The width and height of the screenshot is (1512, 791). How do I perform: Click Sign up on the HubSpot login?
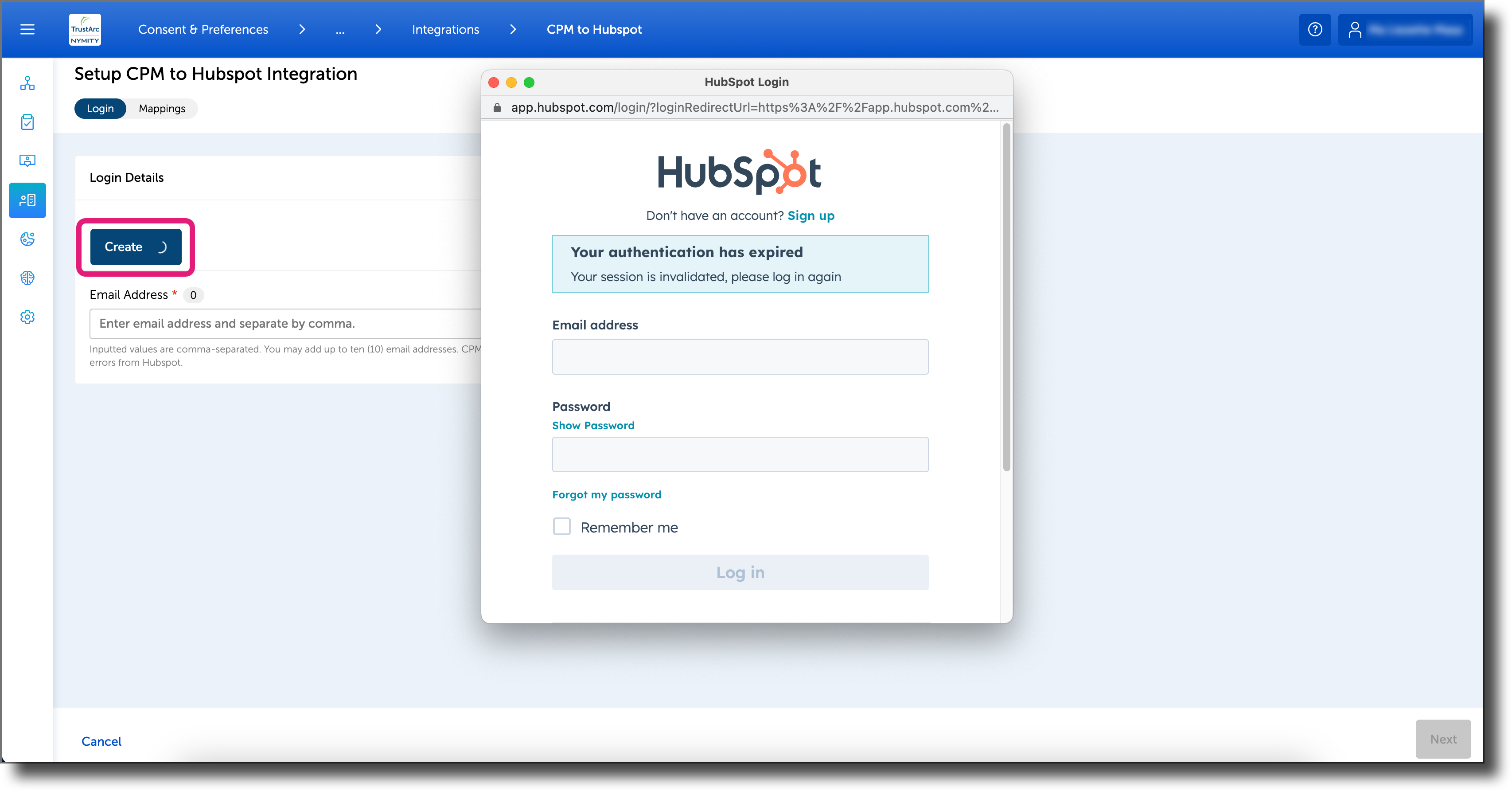point(811,215)
